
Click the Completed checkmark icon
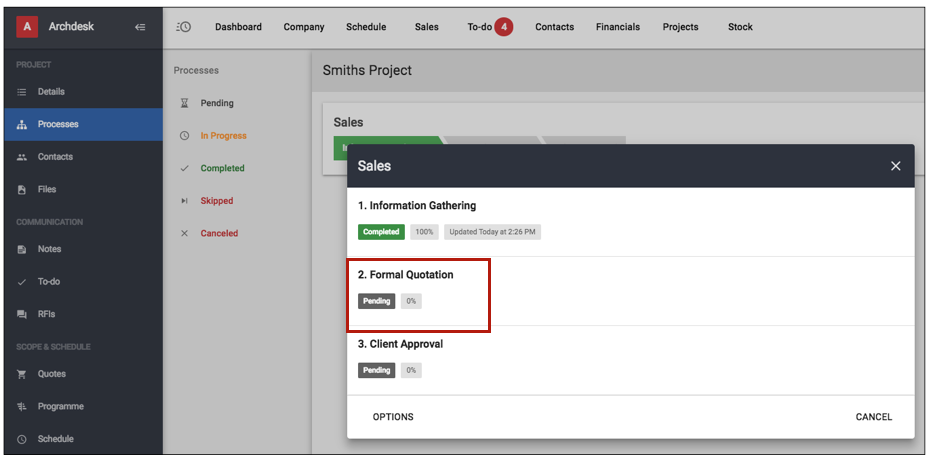(184, 168)
